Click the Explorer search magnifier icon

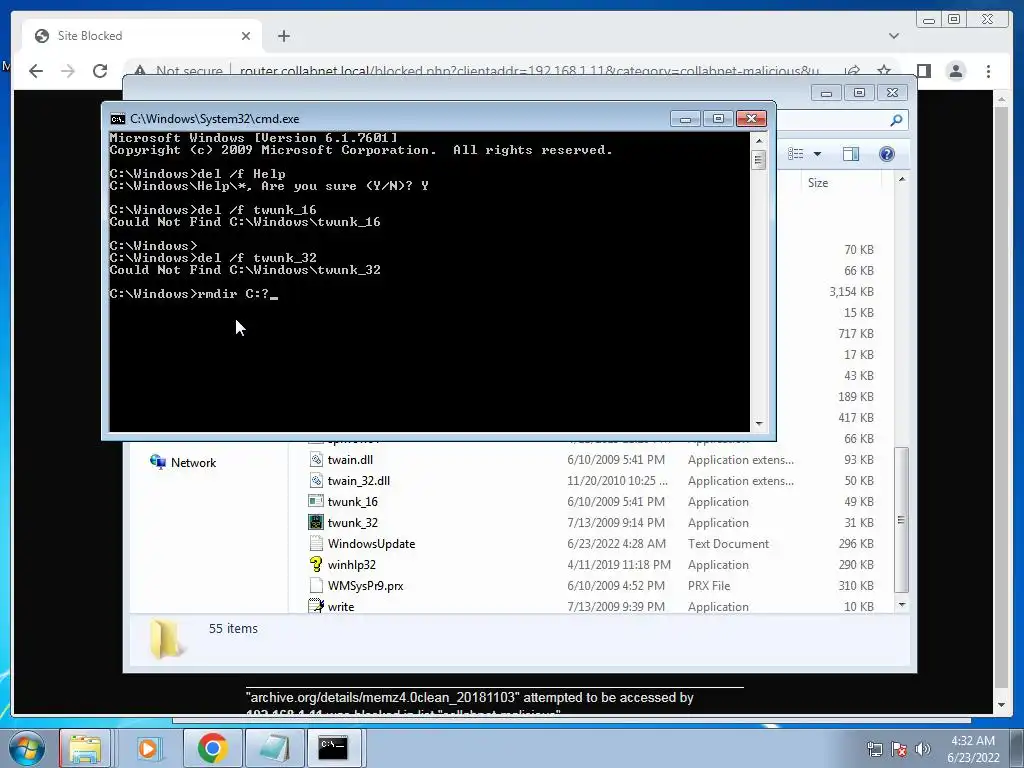896,120
